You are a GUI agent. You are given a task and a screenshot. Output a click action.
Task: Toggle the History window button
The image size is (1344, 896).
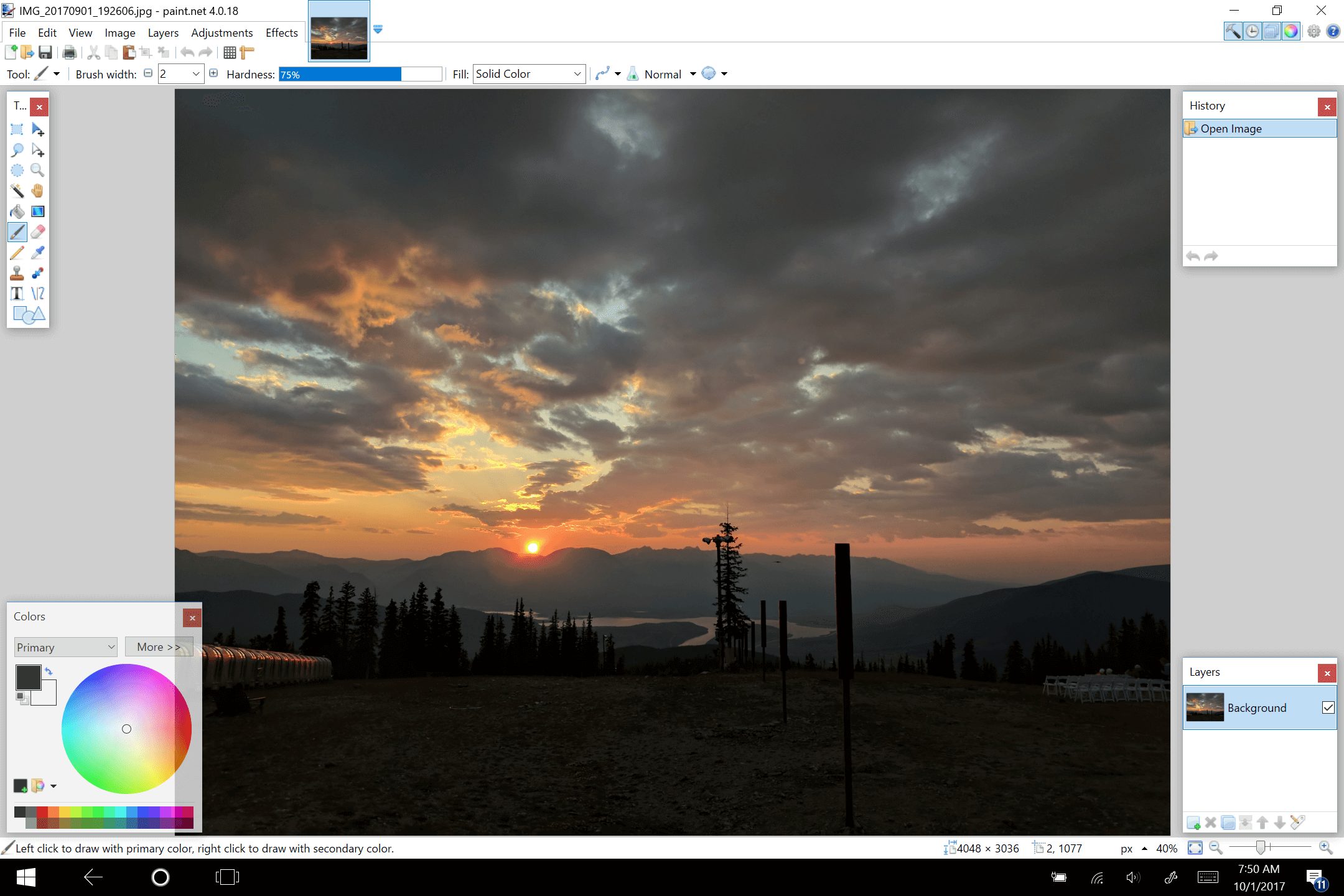[x=1252, y=31]
